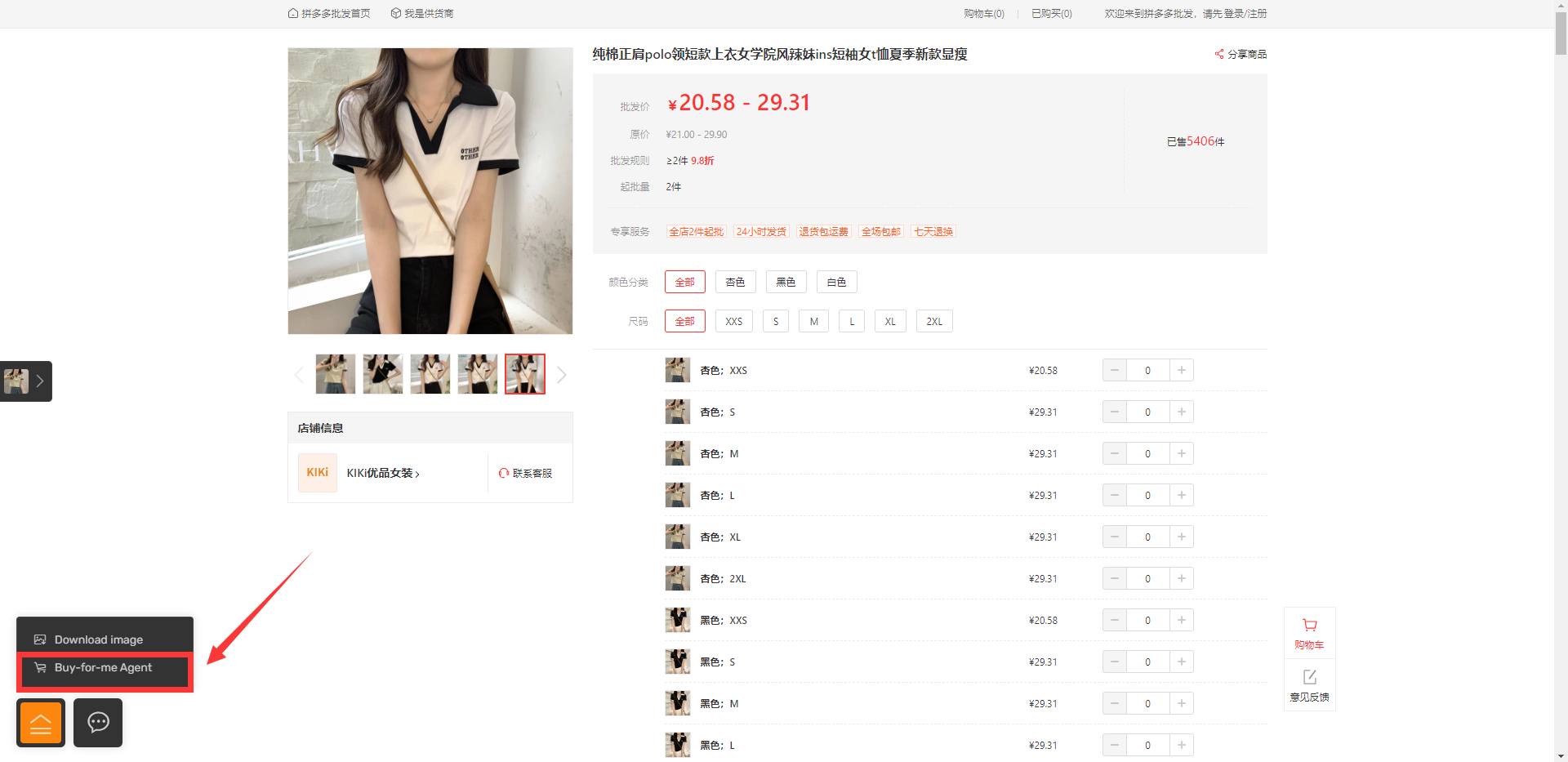Viewport: 1568px width, 762px height.
Task: Decrease quantity for 杏色 XXS
Action: [x=1115, y=370]
